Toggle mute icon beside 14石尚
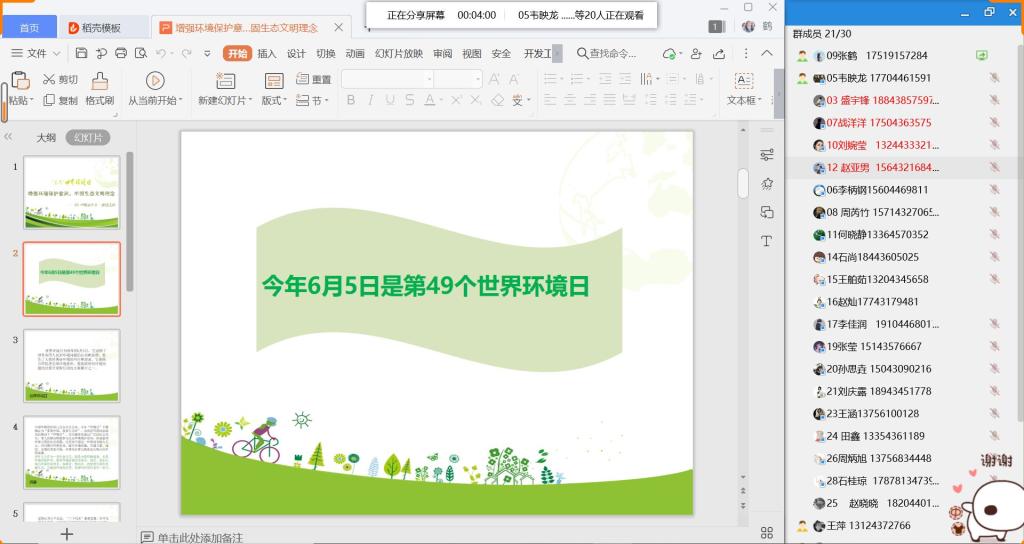The width and height of the screenshot is (1024, 544). tap(994, 257)
